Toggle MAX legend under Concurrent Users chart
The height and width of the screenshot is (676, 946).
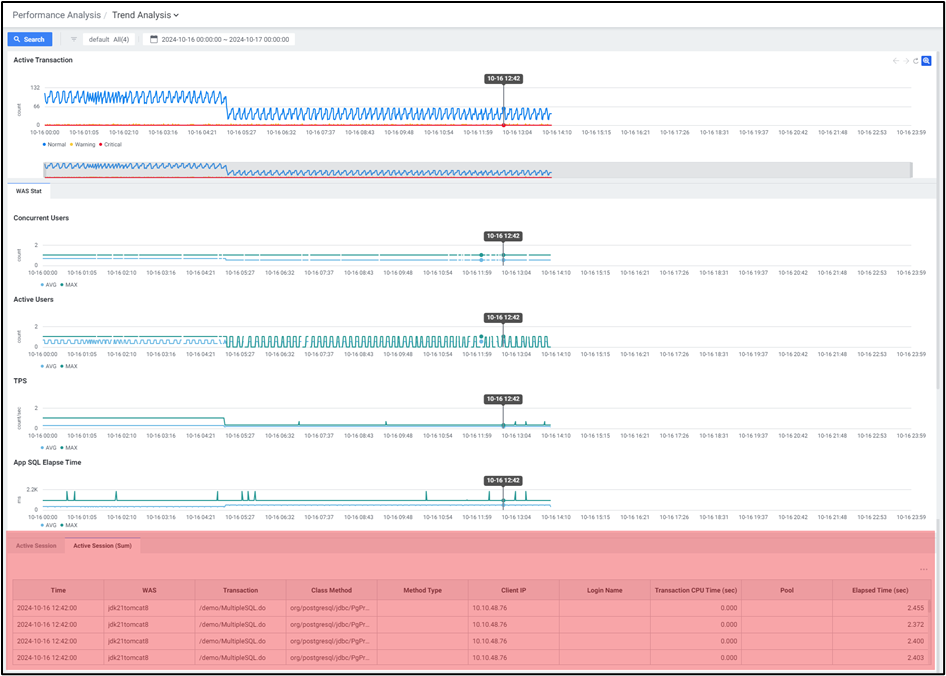point(69,284)
